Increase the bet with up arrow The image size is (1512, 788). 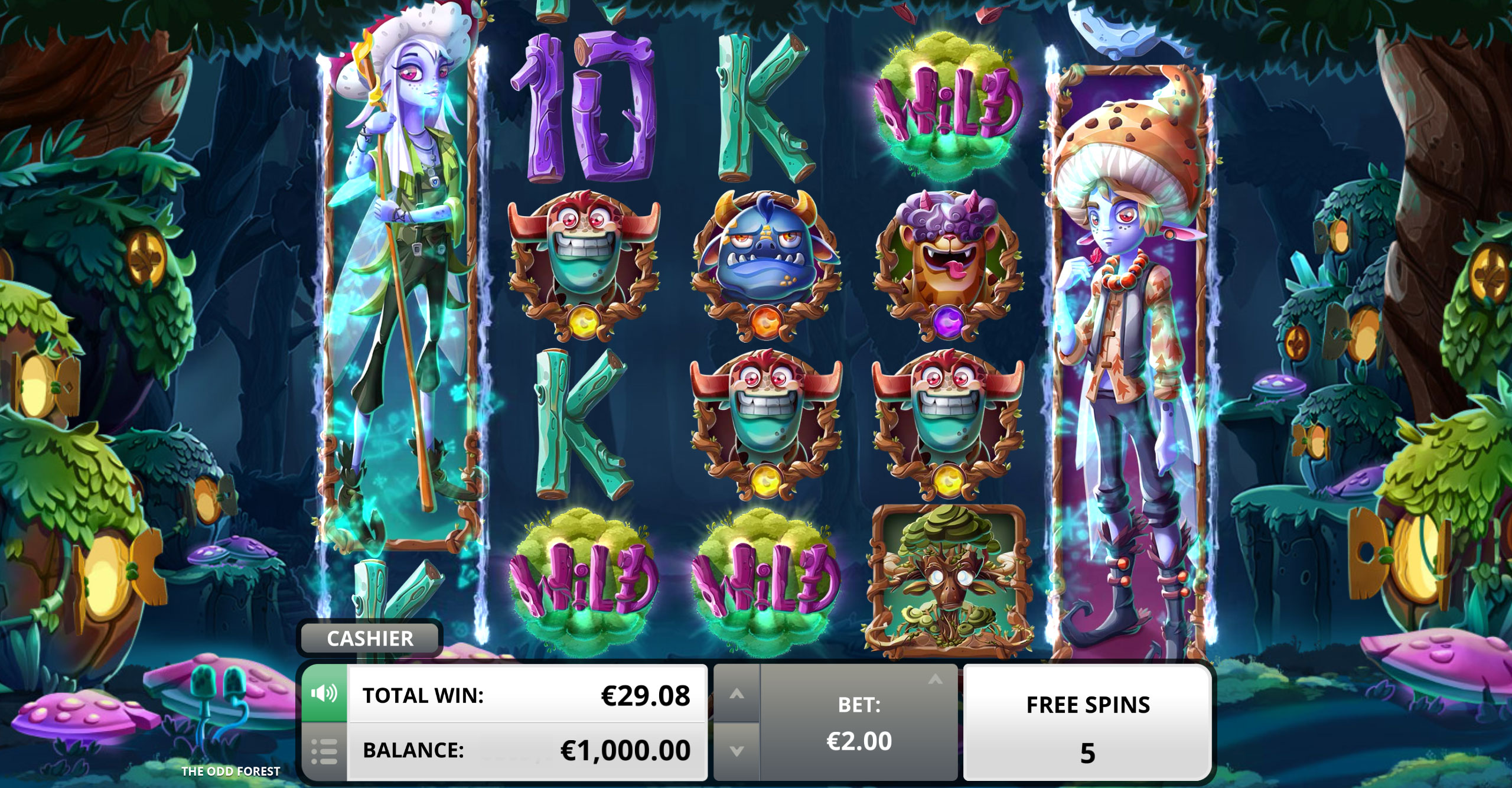737,694
